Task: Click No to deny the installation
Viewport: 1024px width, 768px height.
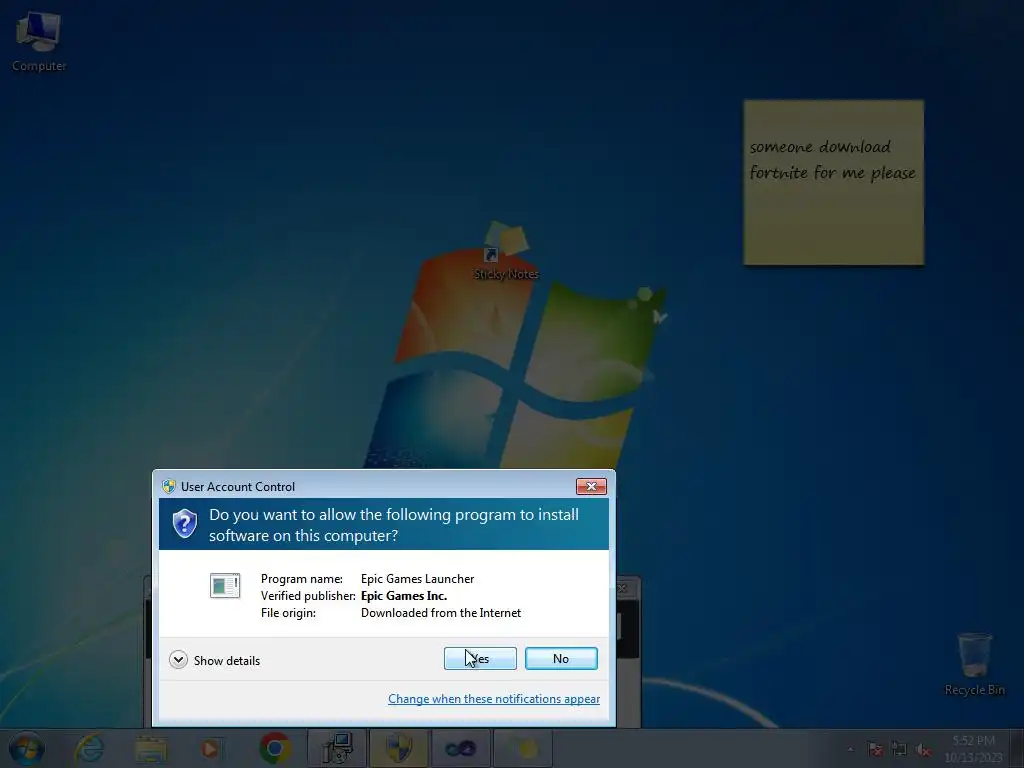Action: pos(561,658)
